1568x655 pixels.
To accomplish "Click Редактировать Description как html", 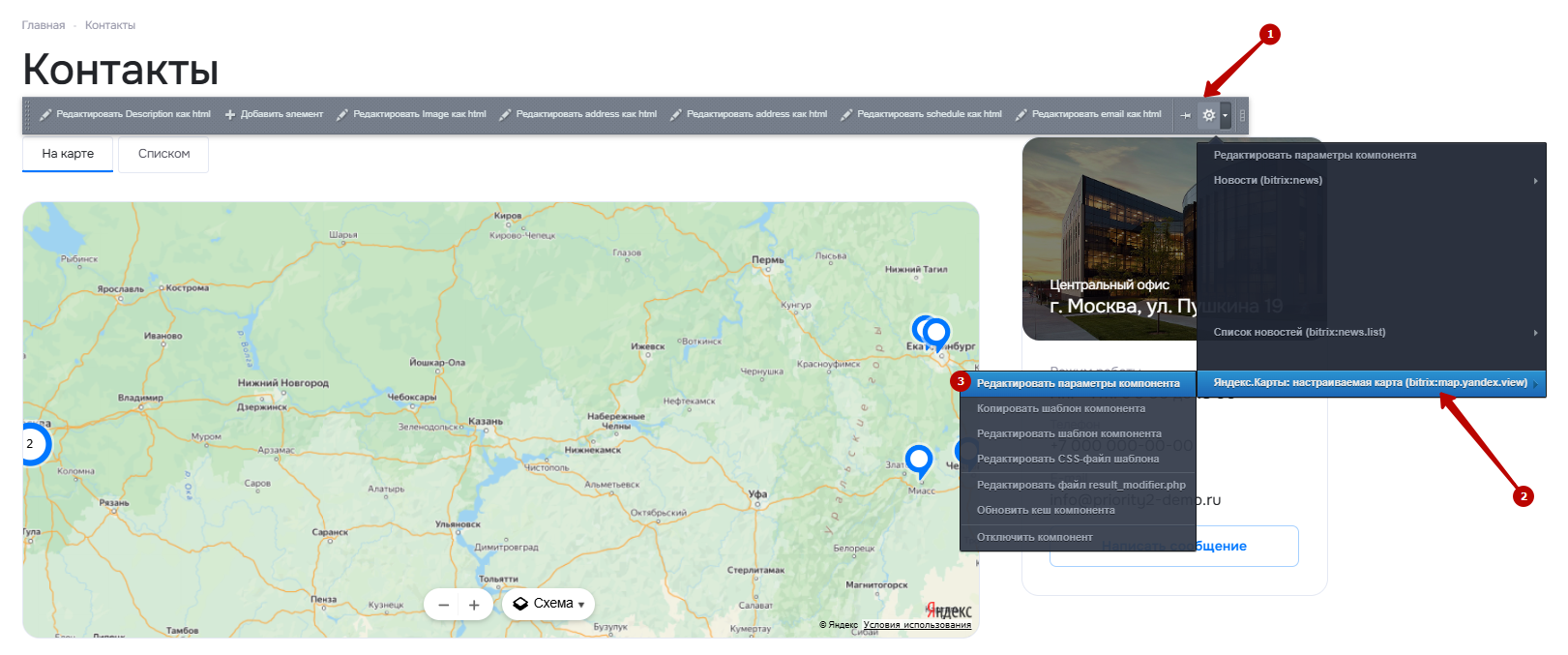I will click(x=125, y=114).
